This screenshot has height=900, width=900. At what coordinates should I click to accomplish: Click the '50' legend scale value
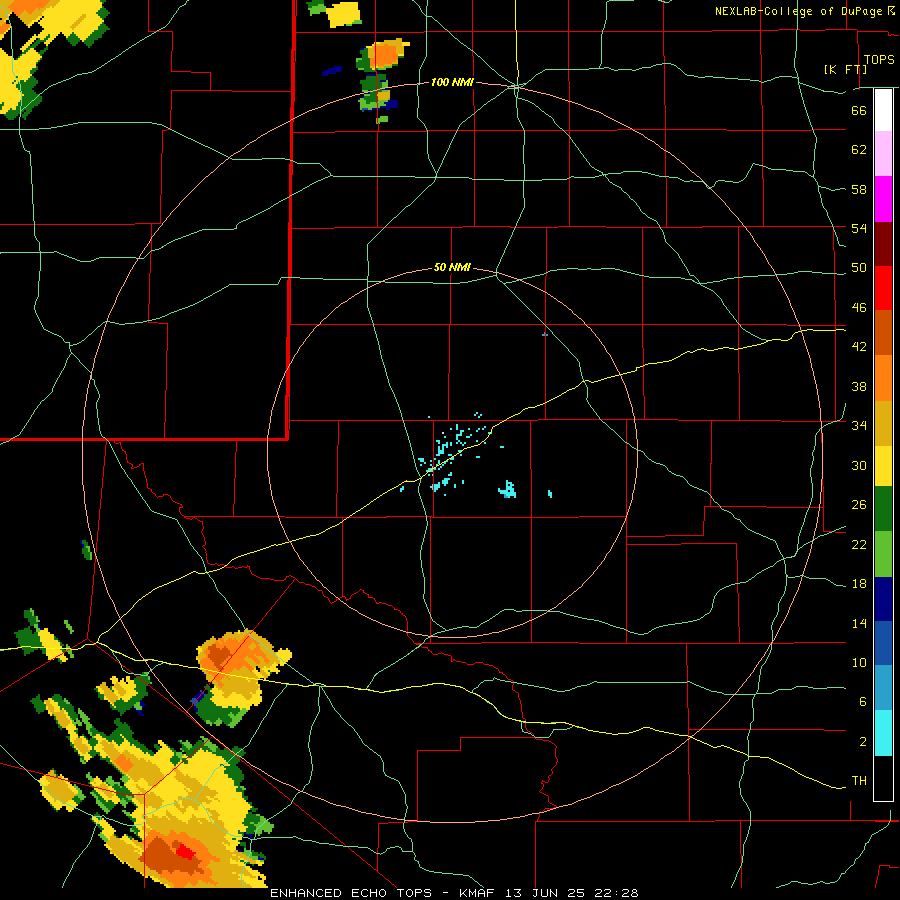[859, 268]
